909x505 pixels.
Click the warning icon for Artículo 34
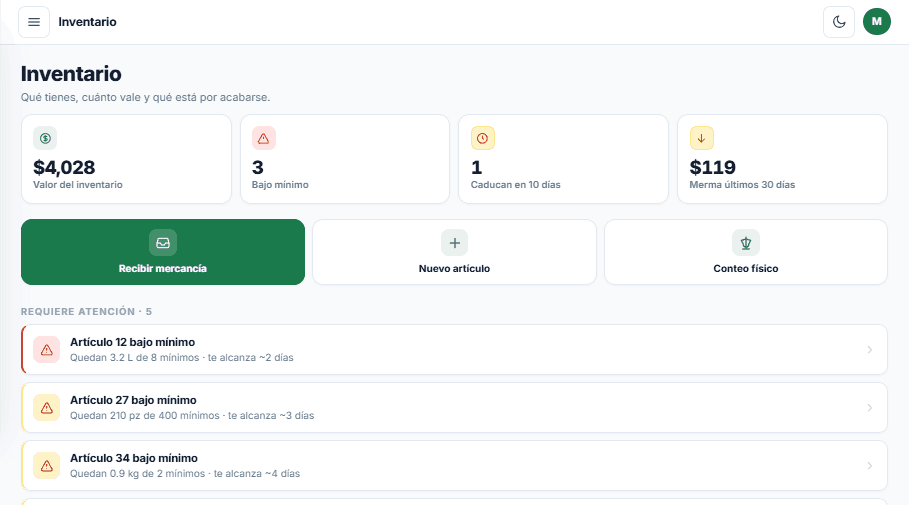coord(46,466)
